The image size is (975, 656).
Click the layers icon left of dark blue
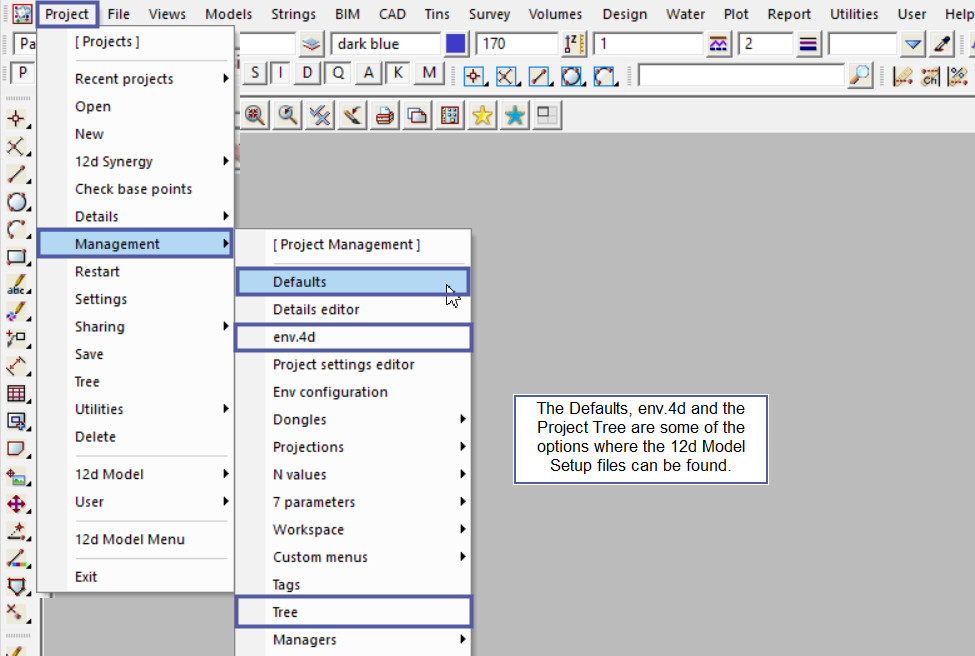[312, 44]
